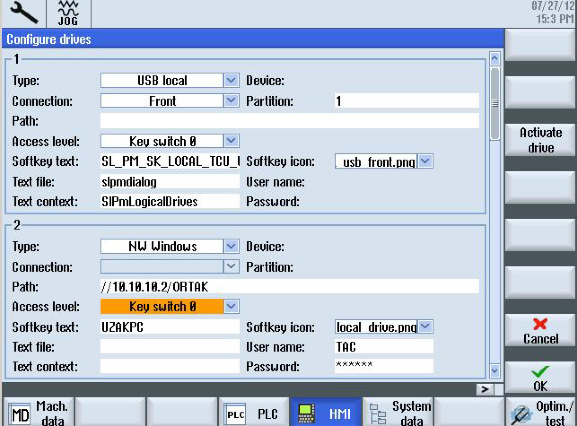Click the wrench setup icon
This screenshot has height=426, width=577.
coord(24,13)
